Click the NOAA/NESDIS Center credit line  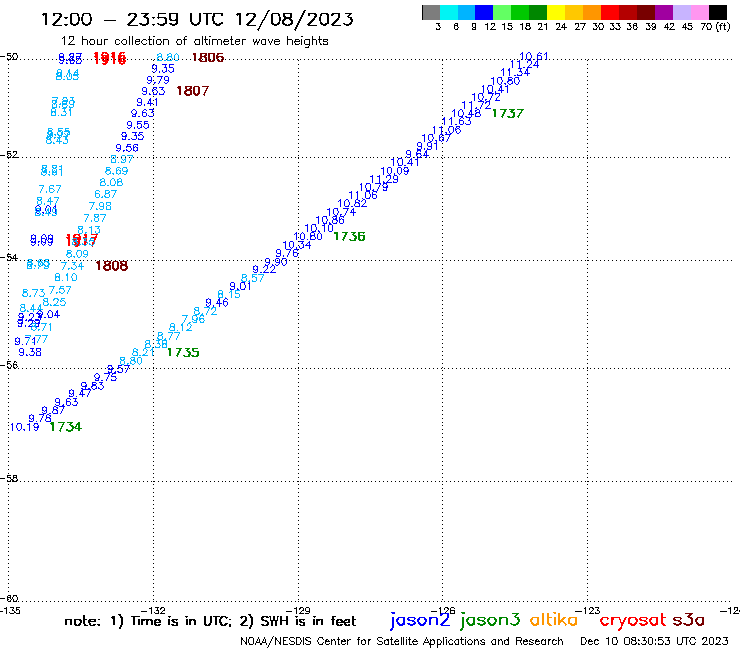pos(402,641)
